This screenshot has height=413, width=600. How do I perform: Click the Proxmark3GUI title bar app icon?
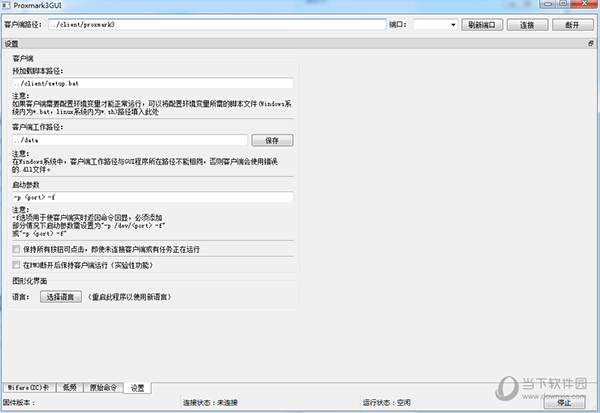click(x=6, y=5)
